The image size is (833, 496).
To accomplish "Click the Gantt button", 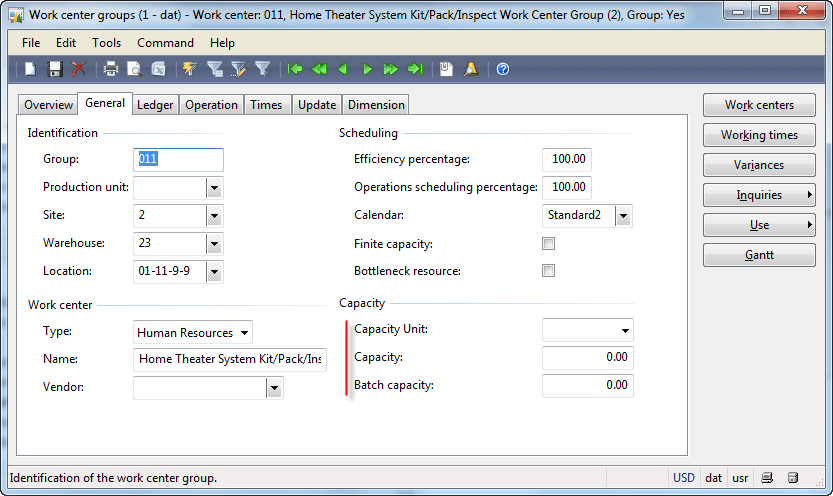I will (759, 255).
